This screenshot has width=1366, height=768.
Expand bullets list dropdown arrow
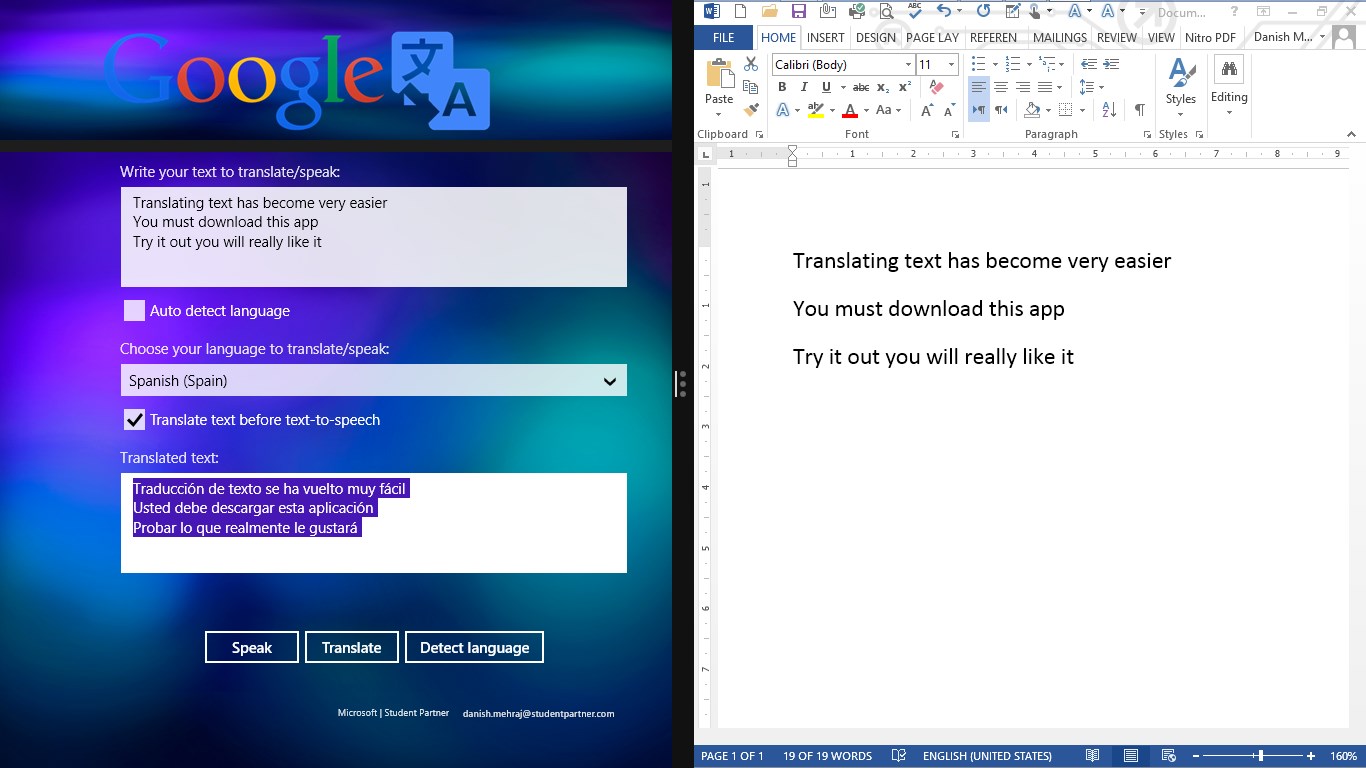996,64
